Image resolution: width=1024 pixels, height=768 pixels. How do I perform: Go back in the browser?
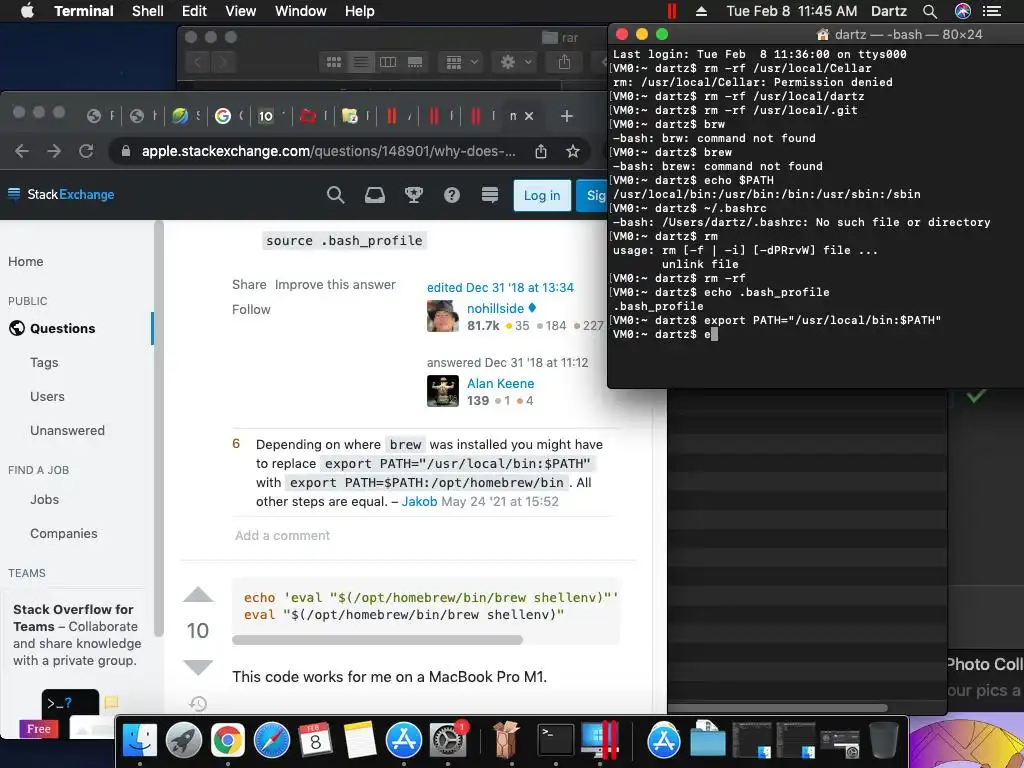(x=22, y=152)
